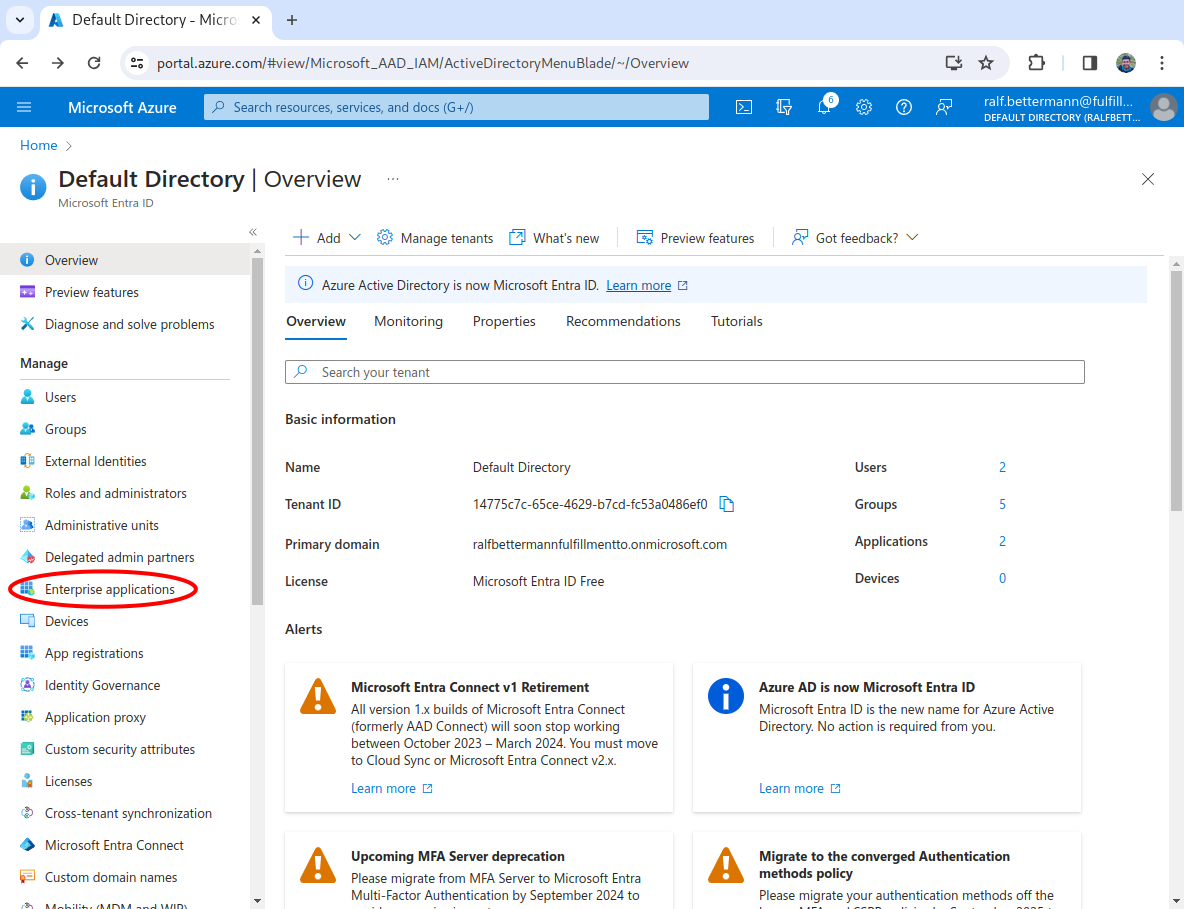Copy the Tenant ID to clipboard
The image size is (1184, 909).
point(727,504)
